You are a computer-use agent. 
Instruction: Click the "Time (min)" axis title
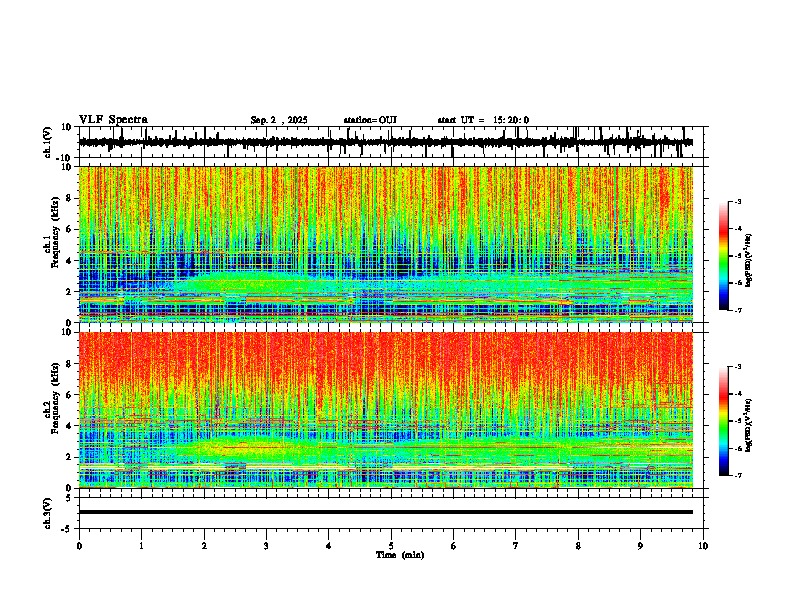point(400,555)
